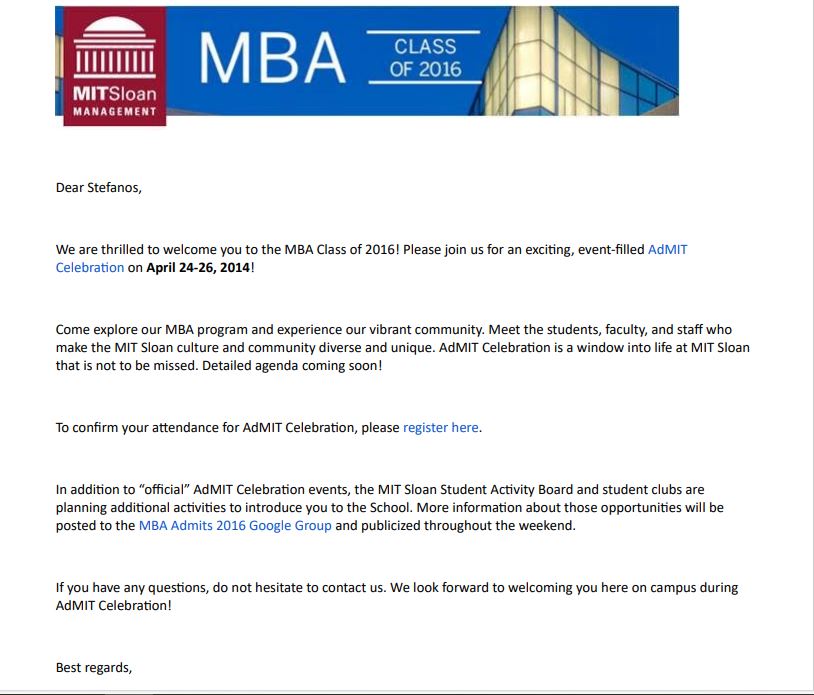Click the large MBA banner title

click(272, 60)
